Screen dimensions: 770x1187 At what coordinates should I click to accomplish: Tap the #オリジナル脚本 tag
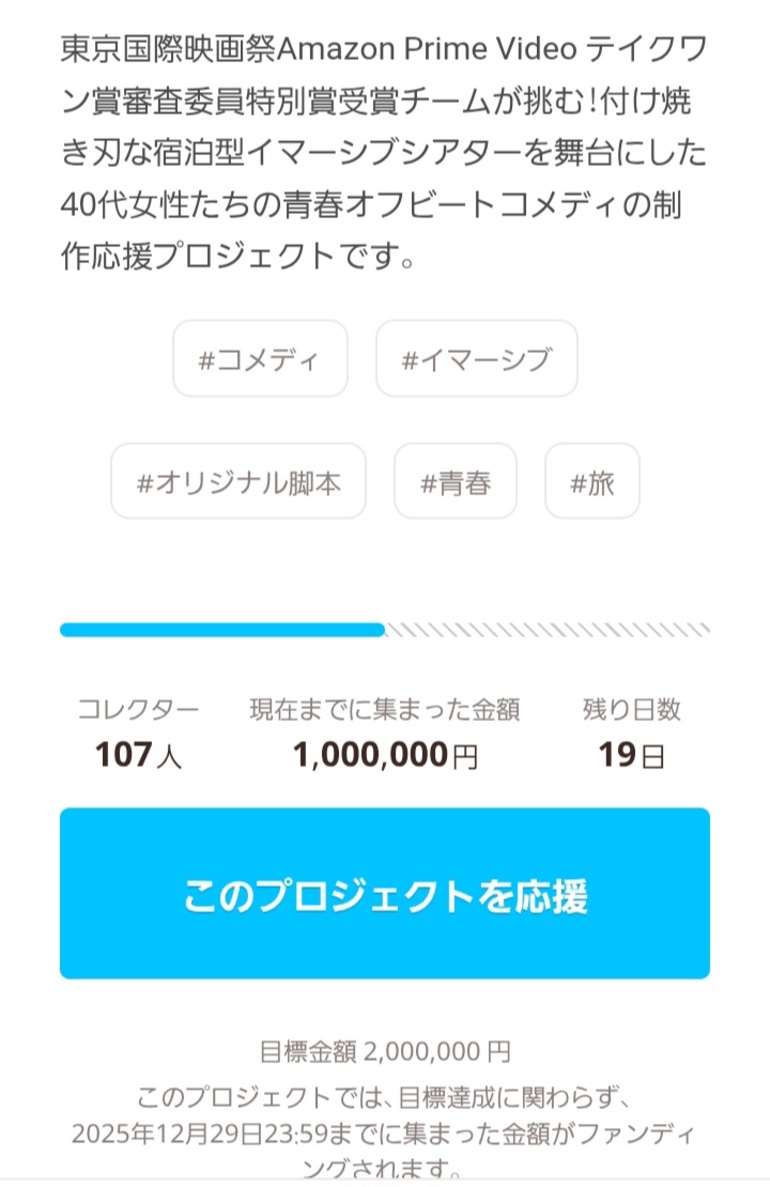point(238,482)
